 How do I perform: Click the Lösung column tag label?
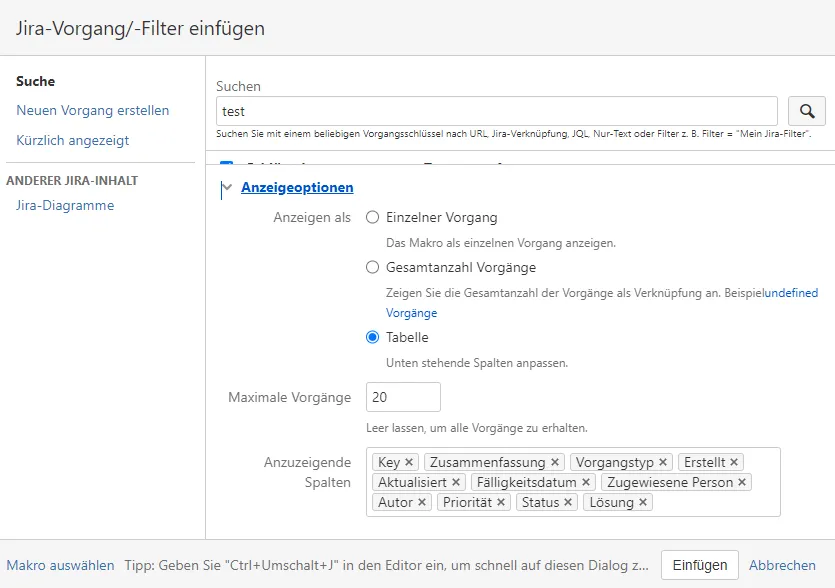[611, 502]
